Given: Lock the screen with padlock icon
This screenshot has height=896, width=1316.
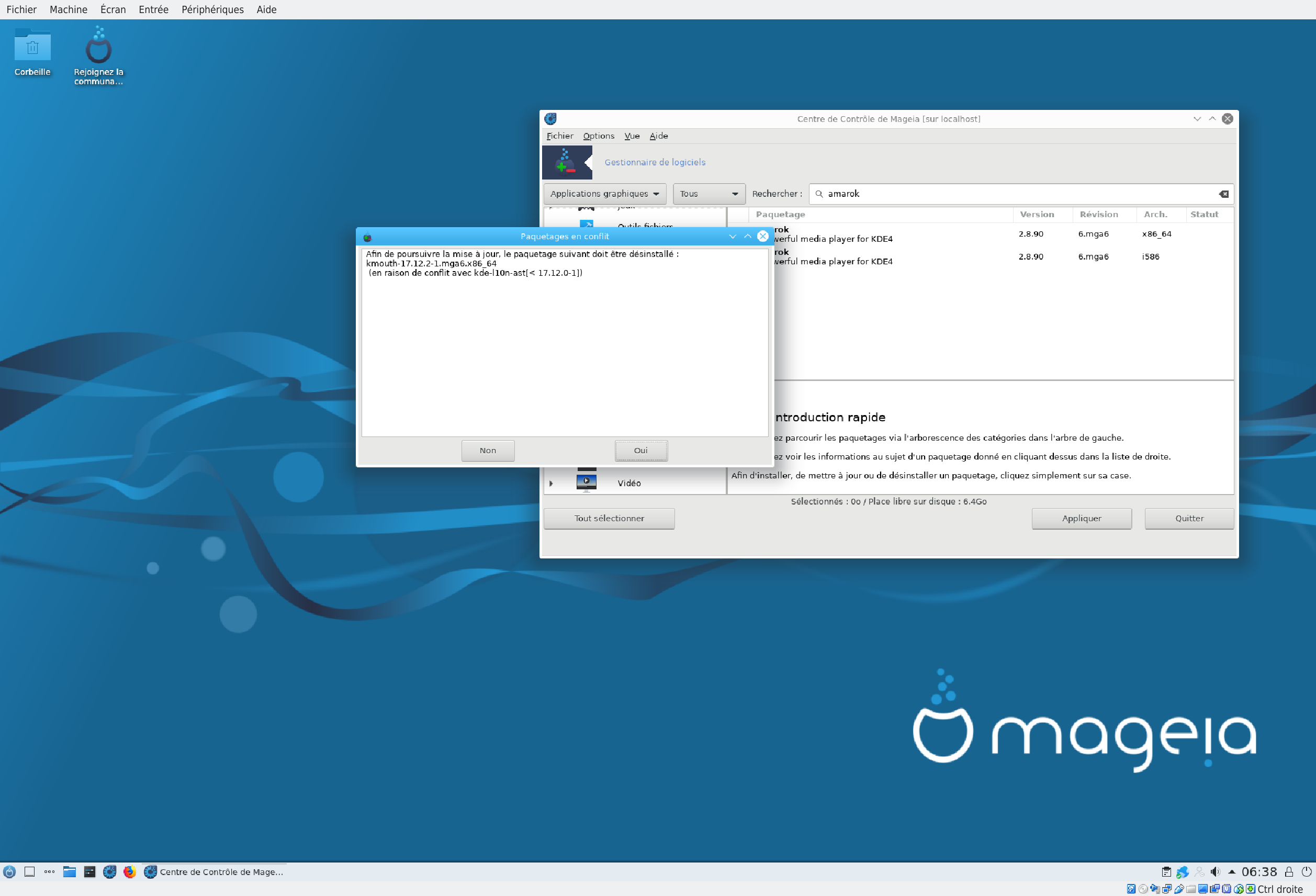Looking at the screenshot, I should [1289, 871].
